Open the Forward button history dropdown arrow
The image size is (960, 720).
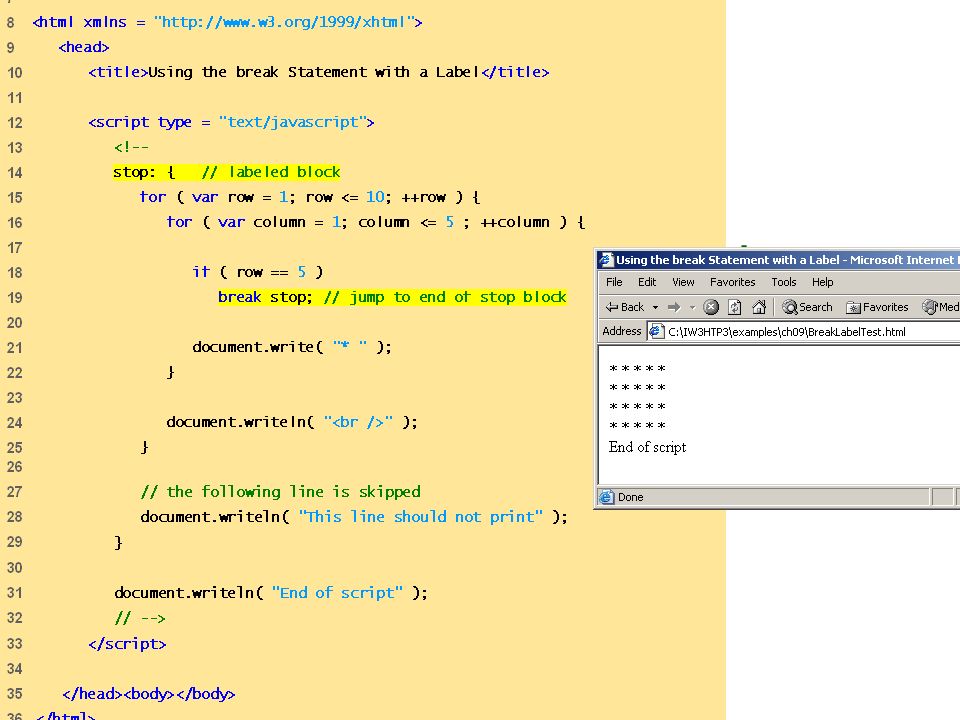(692, 307)
